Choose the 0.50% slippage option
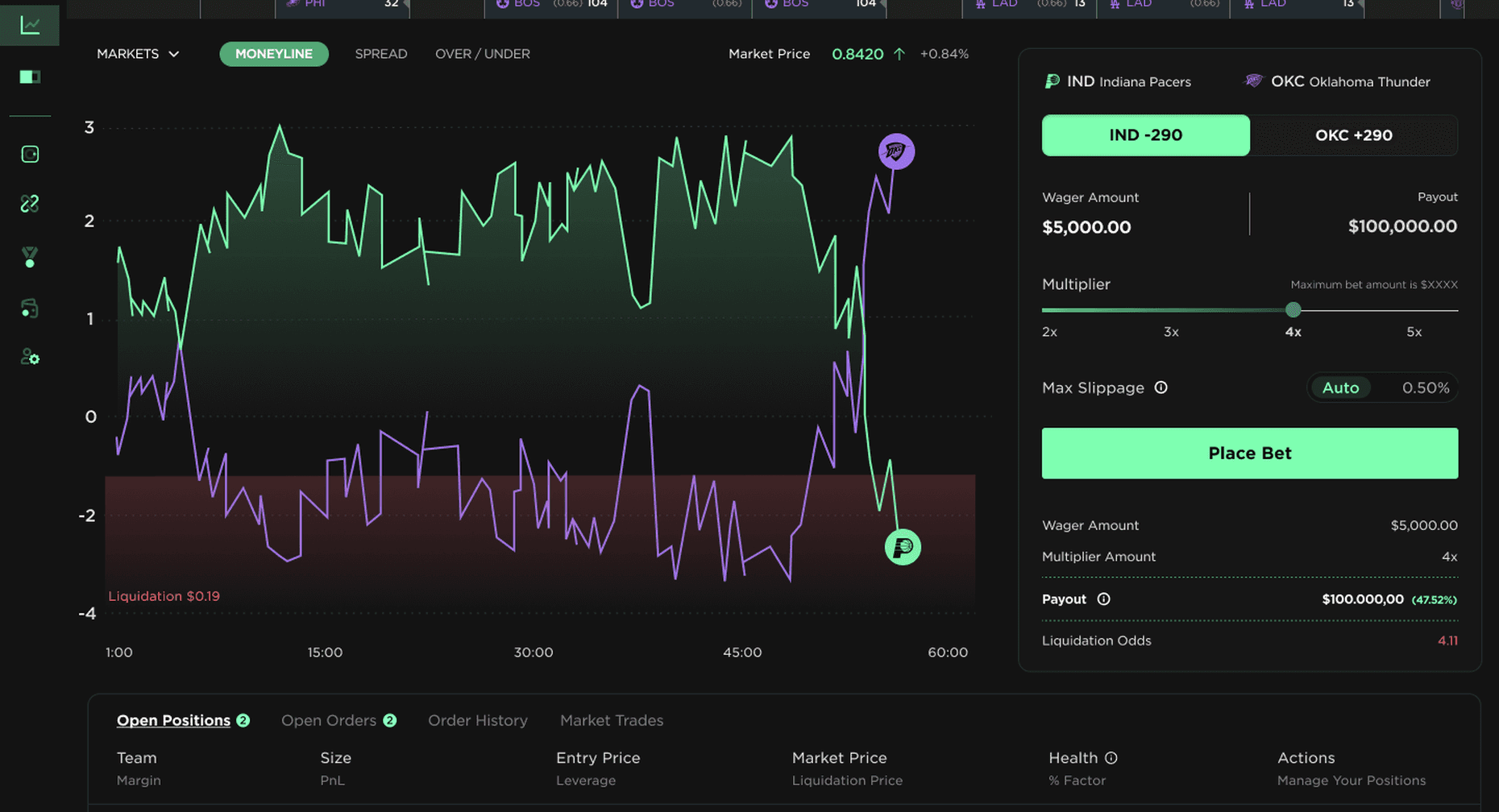Screen dimensions: 1499x812 click(x=1425, y=388)
